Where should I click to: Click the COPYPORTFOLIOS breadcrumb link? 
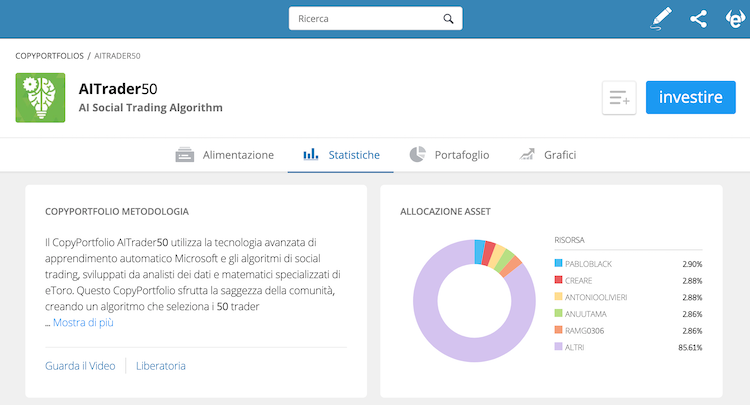click(x=49, y=56)
